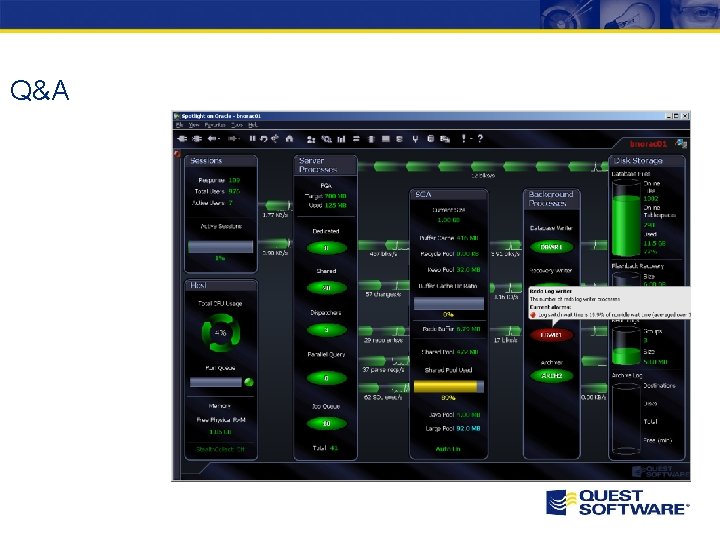720x540 pixels.
Task: Click the Dispatchers green oval
Action: coord(326,330)
